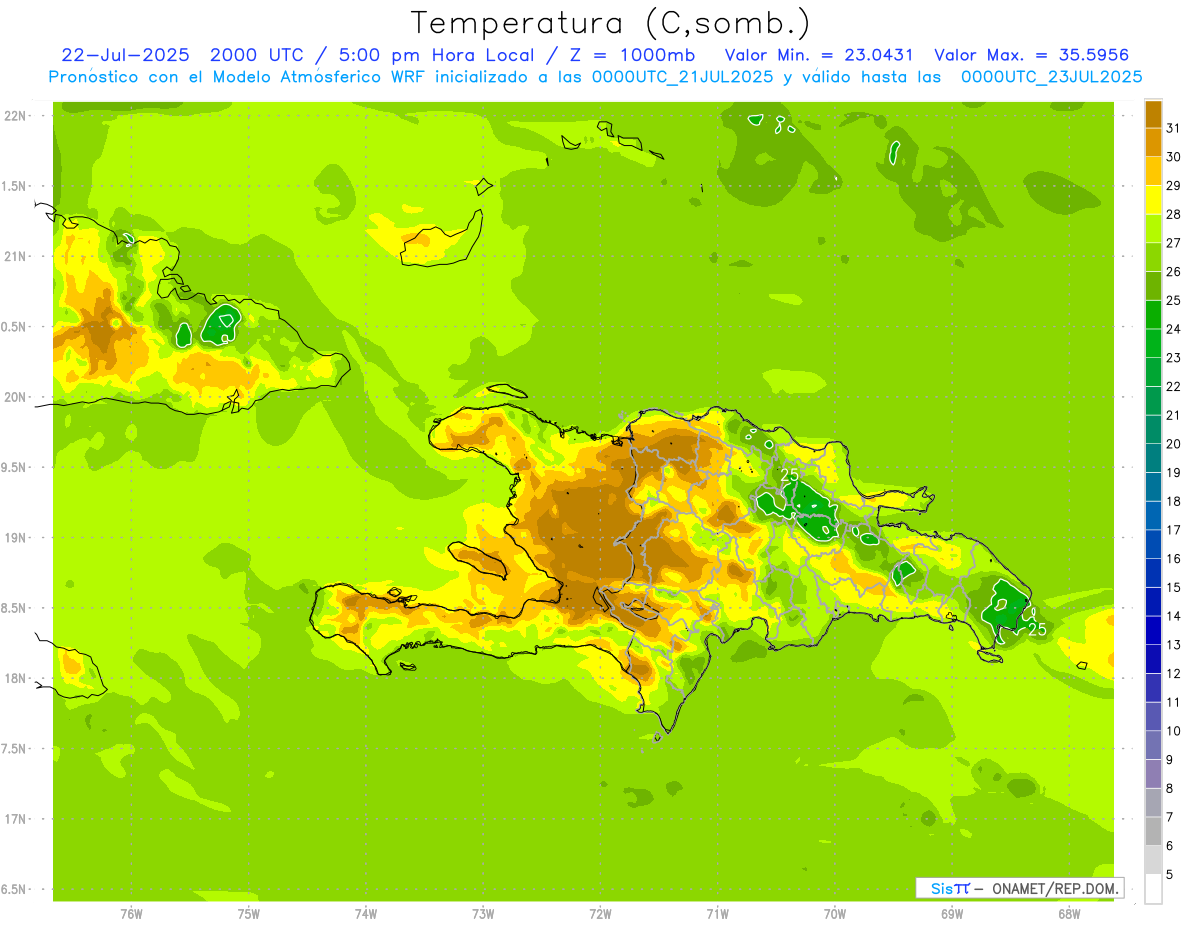Click the '0000UTC_21JUL2025' initialization timestamp
1200x927 pixels.
(x=683, y=77)
